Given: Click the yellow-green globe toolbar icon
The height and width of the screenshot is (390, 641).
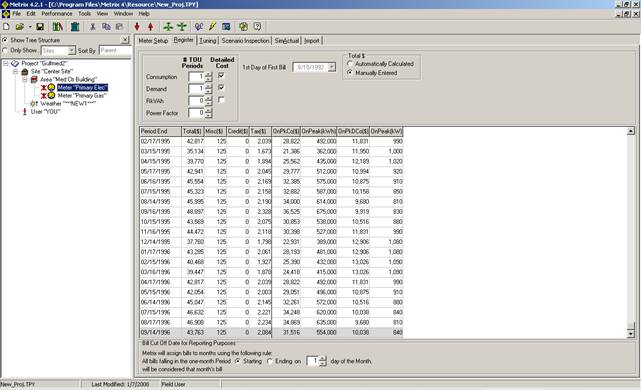Looking at the screenshot, I should pos(243,27).
